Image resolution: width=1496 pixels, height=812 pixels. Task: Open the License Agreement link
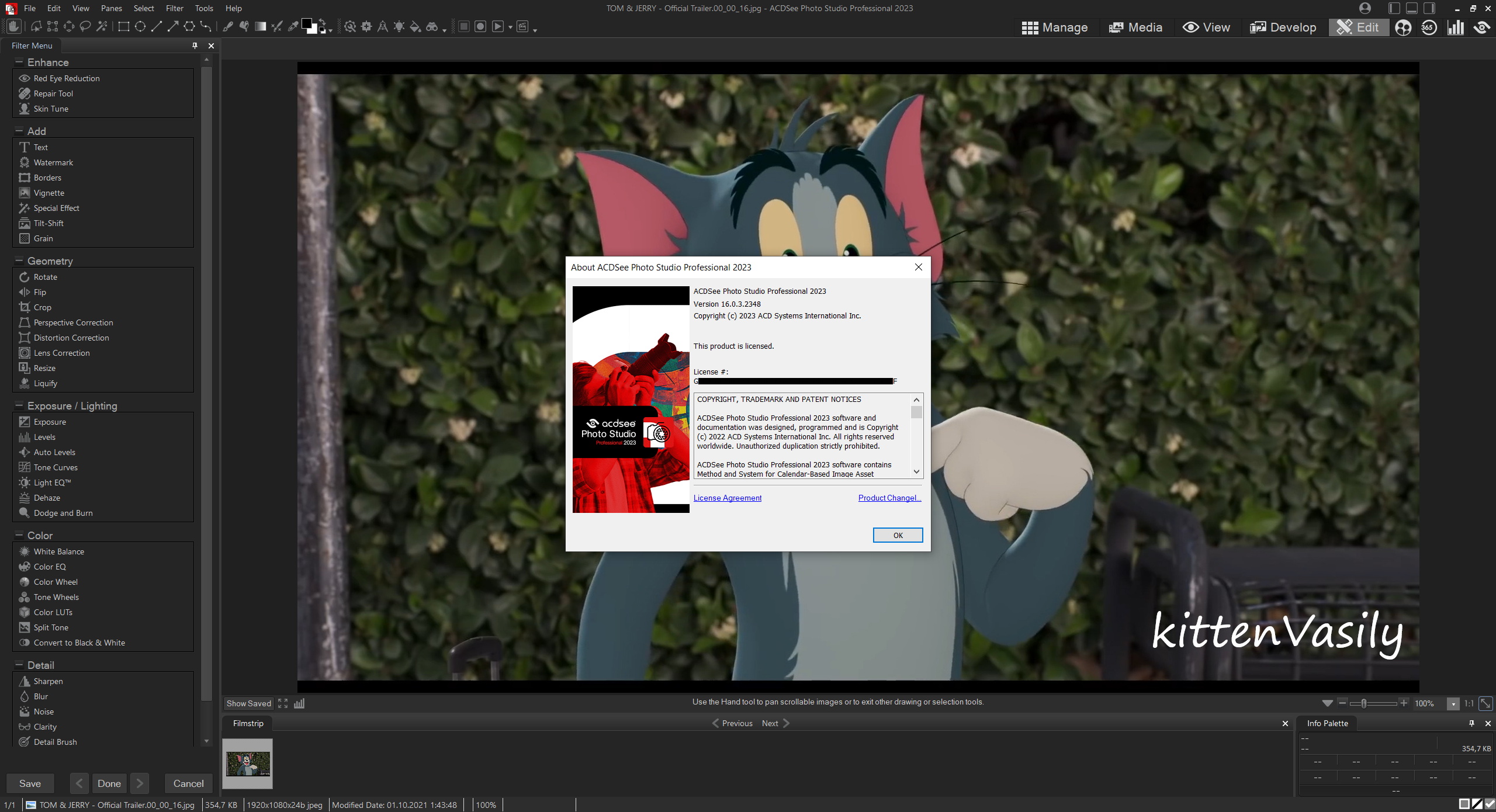coord(727,498)
